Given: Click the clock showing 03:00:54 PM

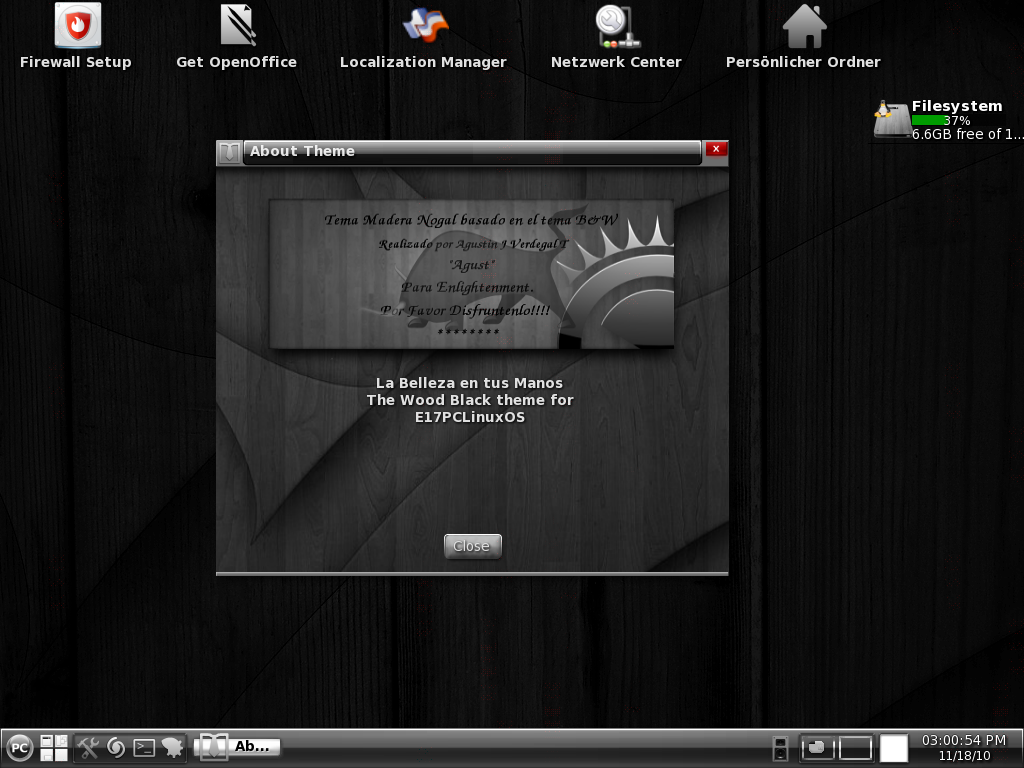Looking at the screenshot, I should pos(963,747).
